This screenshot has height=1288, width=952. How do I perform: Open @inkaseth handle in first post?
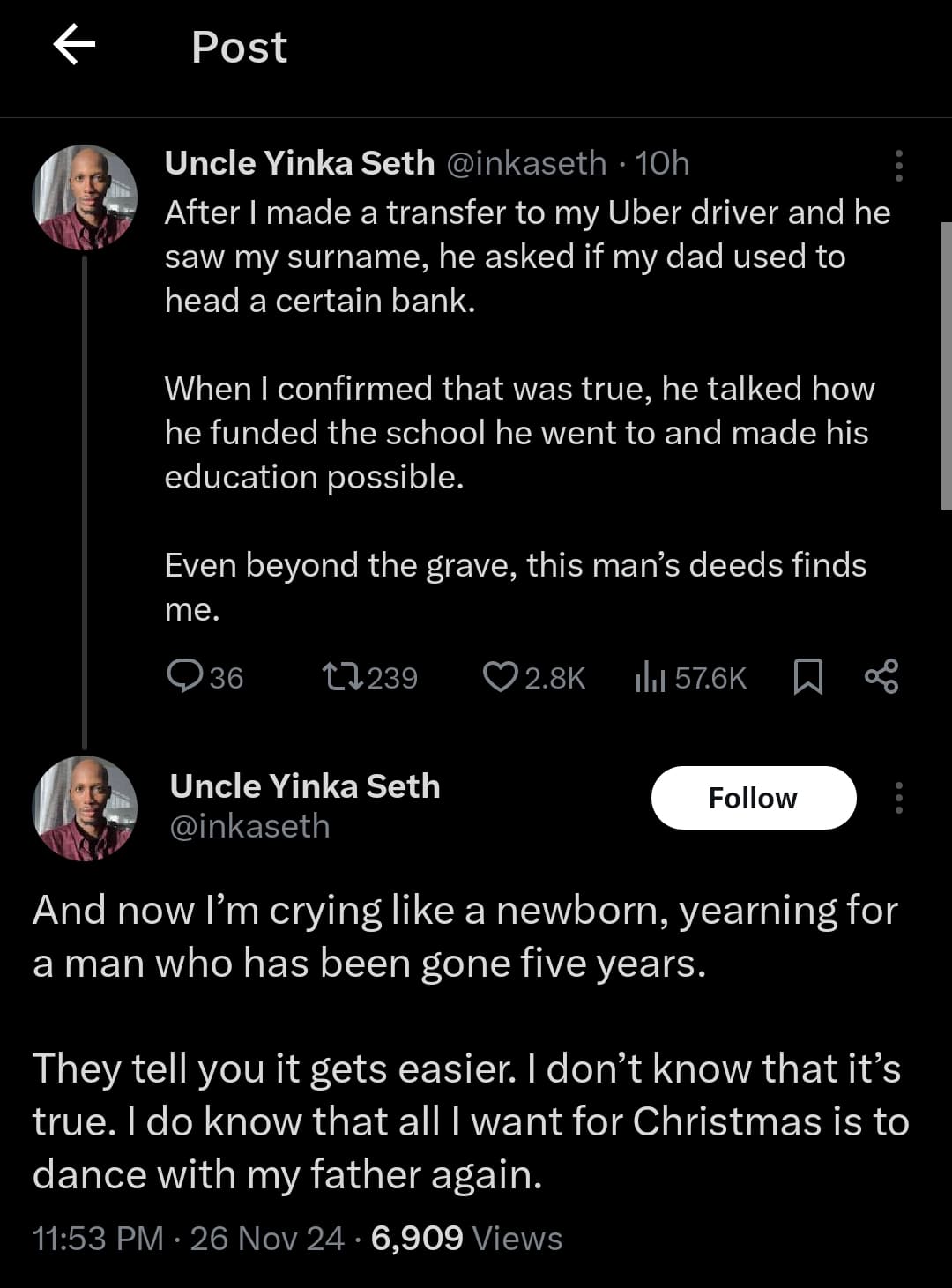(527, 163)
